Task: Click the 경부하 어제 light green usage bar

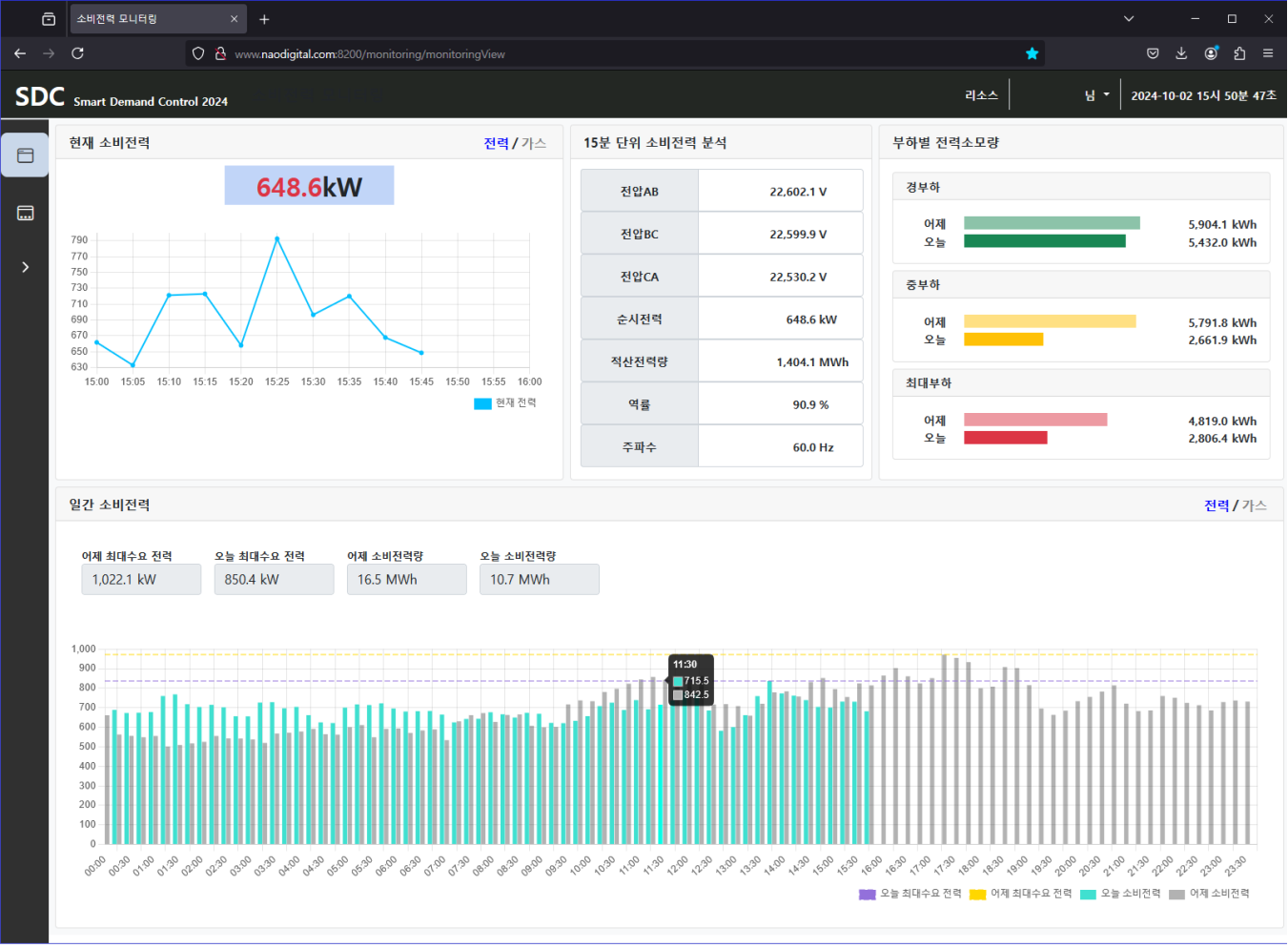Action: 1052,223
